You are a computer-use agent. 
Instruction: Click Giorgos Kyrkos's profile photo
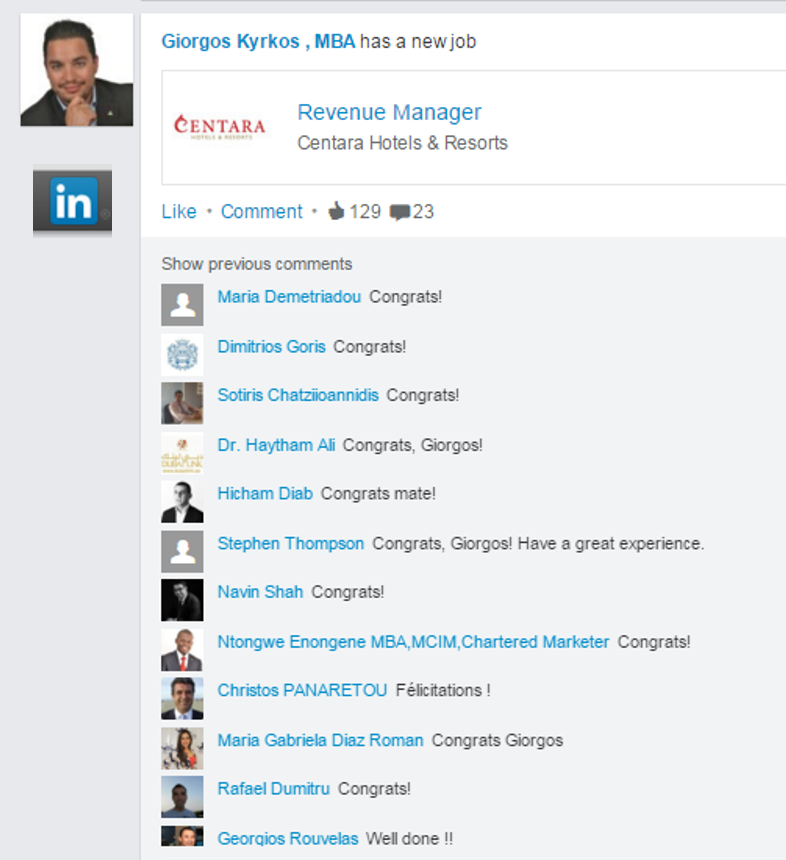pyautogui.click(x=77, y=70)
